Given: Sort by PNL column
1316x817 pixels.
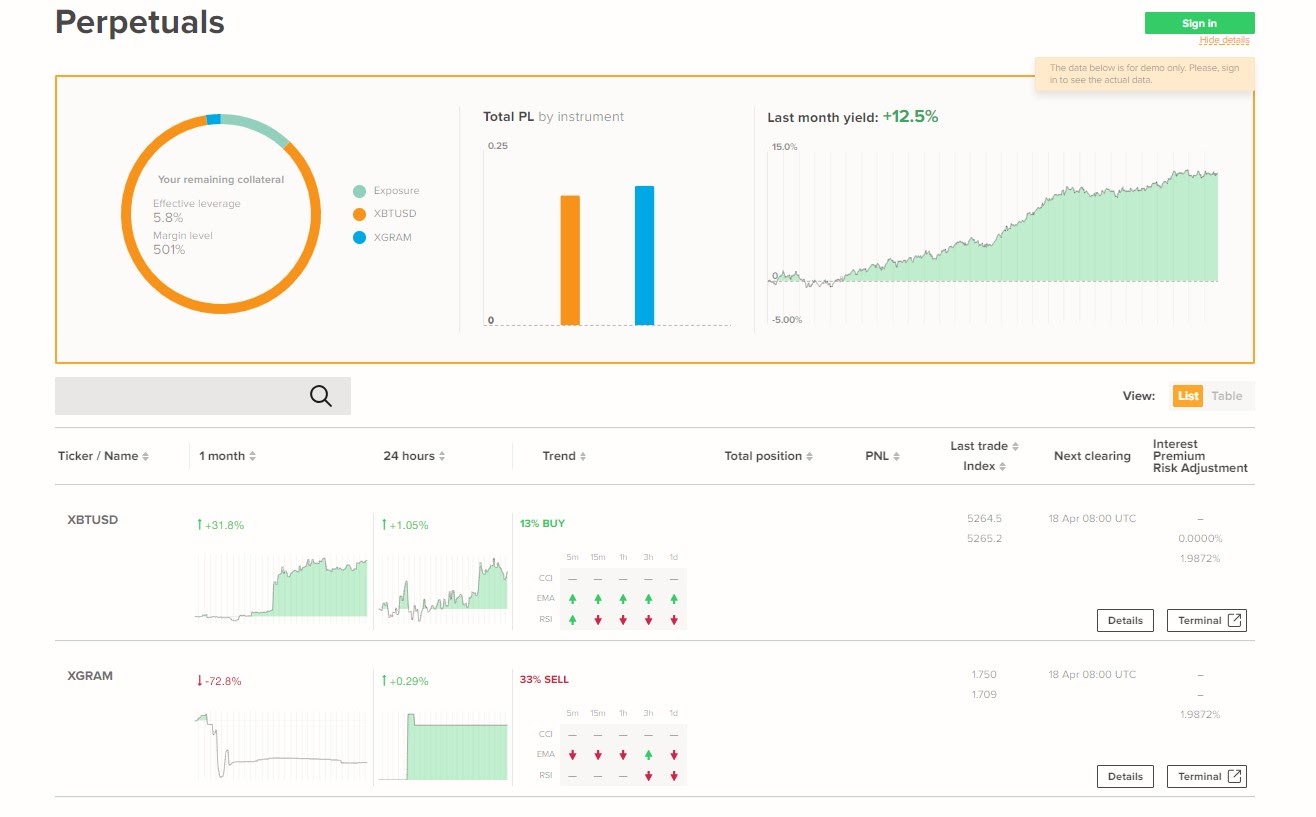Looking at the screenshot, I should [x=882, y=456].
